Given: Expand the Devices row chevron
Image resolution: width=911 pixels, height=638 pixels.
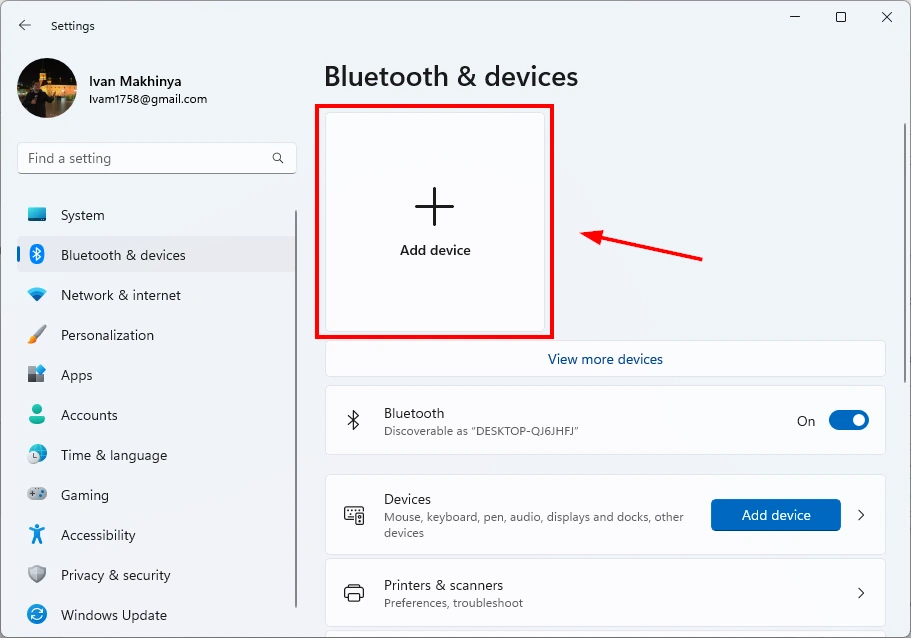Looking at the screenshot, I should pos(861,515).
